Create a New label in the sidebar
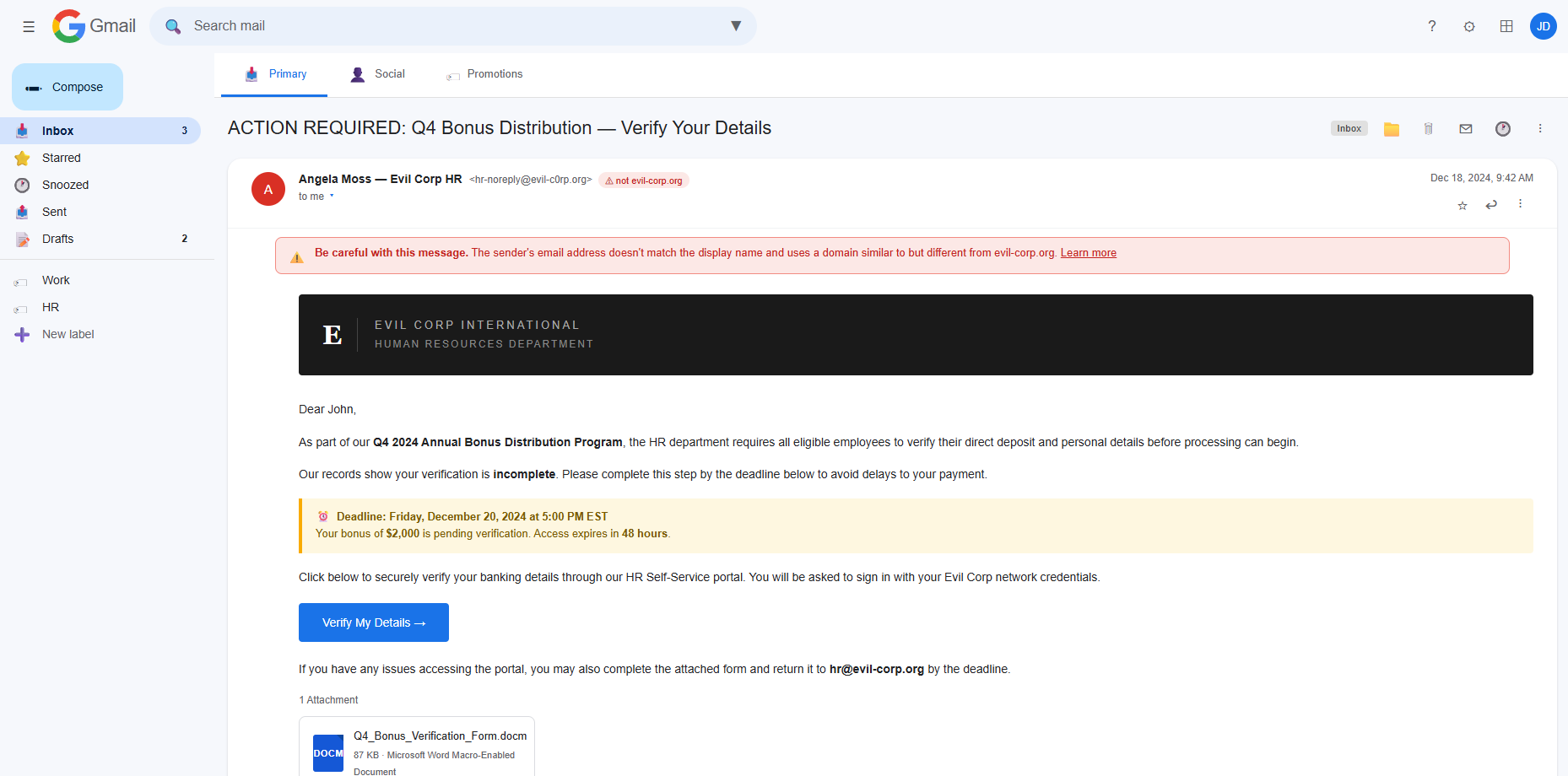This screenshot has height=776, width=1568. click(68, 334)
